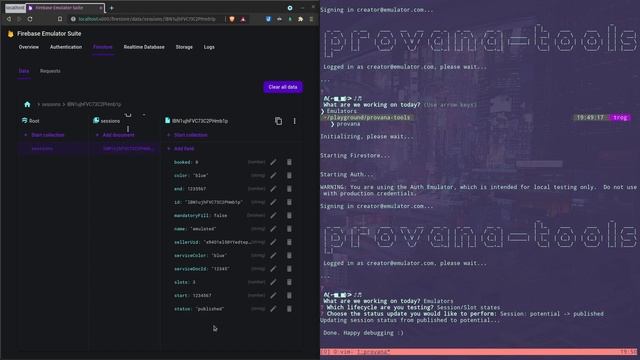Image resolution: width=640 pixels, height=360 pixels.
Task: Open the browser extensions puzzle icon
Action: 300,19
